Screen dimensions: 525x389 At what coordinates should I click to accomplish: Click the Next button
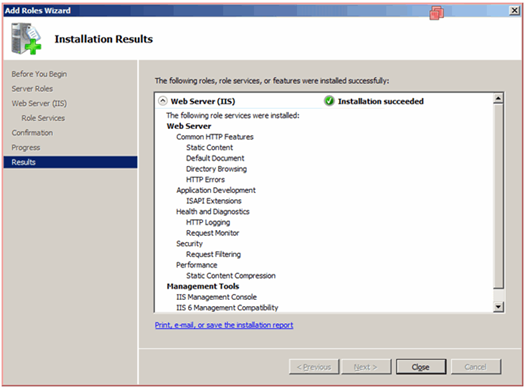(366, 367)
